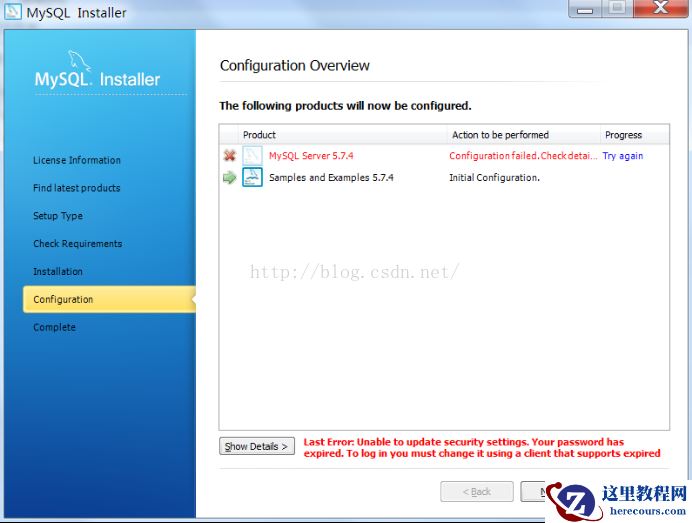Screen dimensions: 692x523
Task: Go to Setup Type step
Action: [x=58, y=216]
